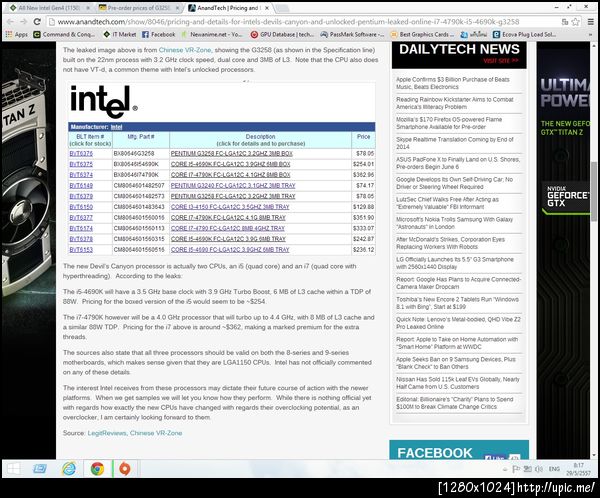Click the Intel manufacturer link
Image resolution: width=600 pixels, height=498 pixels.
116,127
